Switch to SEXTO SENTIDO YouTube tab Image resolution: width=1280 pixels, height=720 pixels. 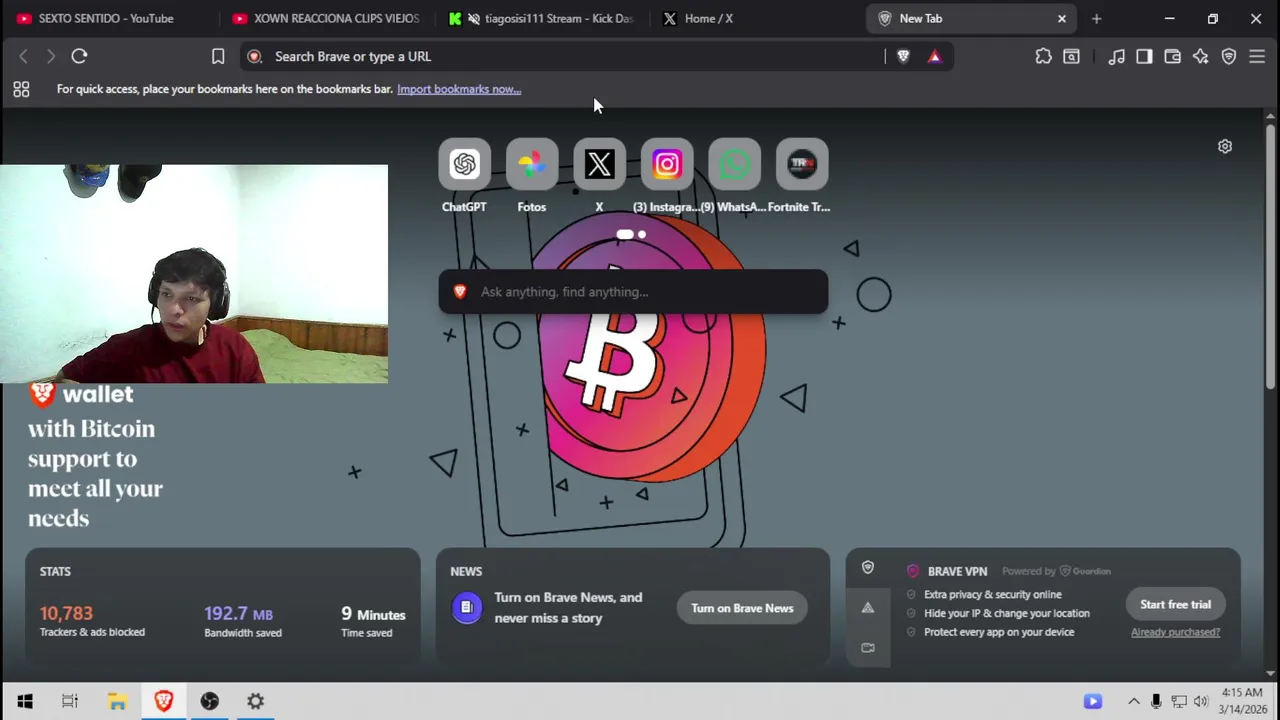(106, 18)
